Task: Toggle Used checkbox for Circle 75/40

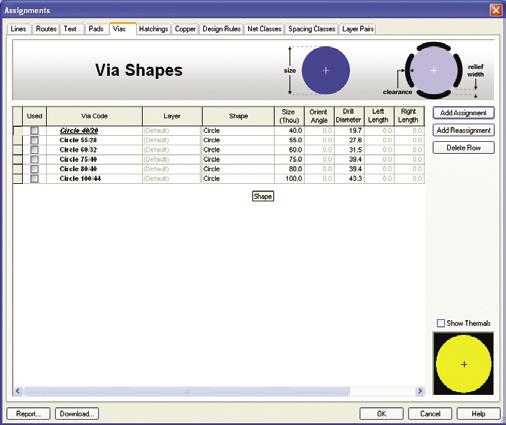Action: (x=34, y=160)
